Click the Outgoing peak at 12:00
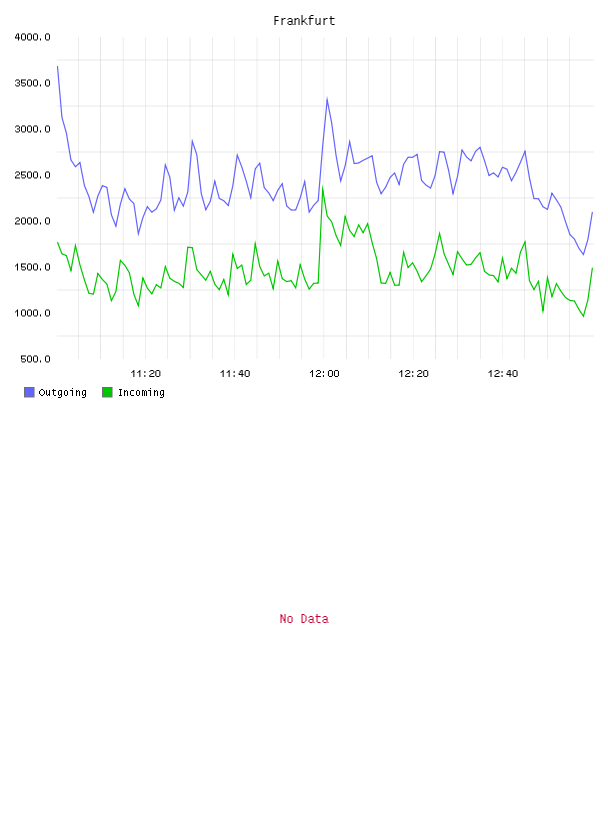608x816 pixels. 327,98
